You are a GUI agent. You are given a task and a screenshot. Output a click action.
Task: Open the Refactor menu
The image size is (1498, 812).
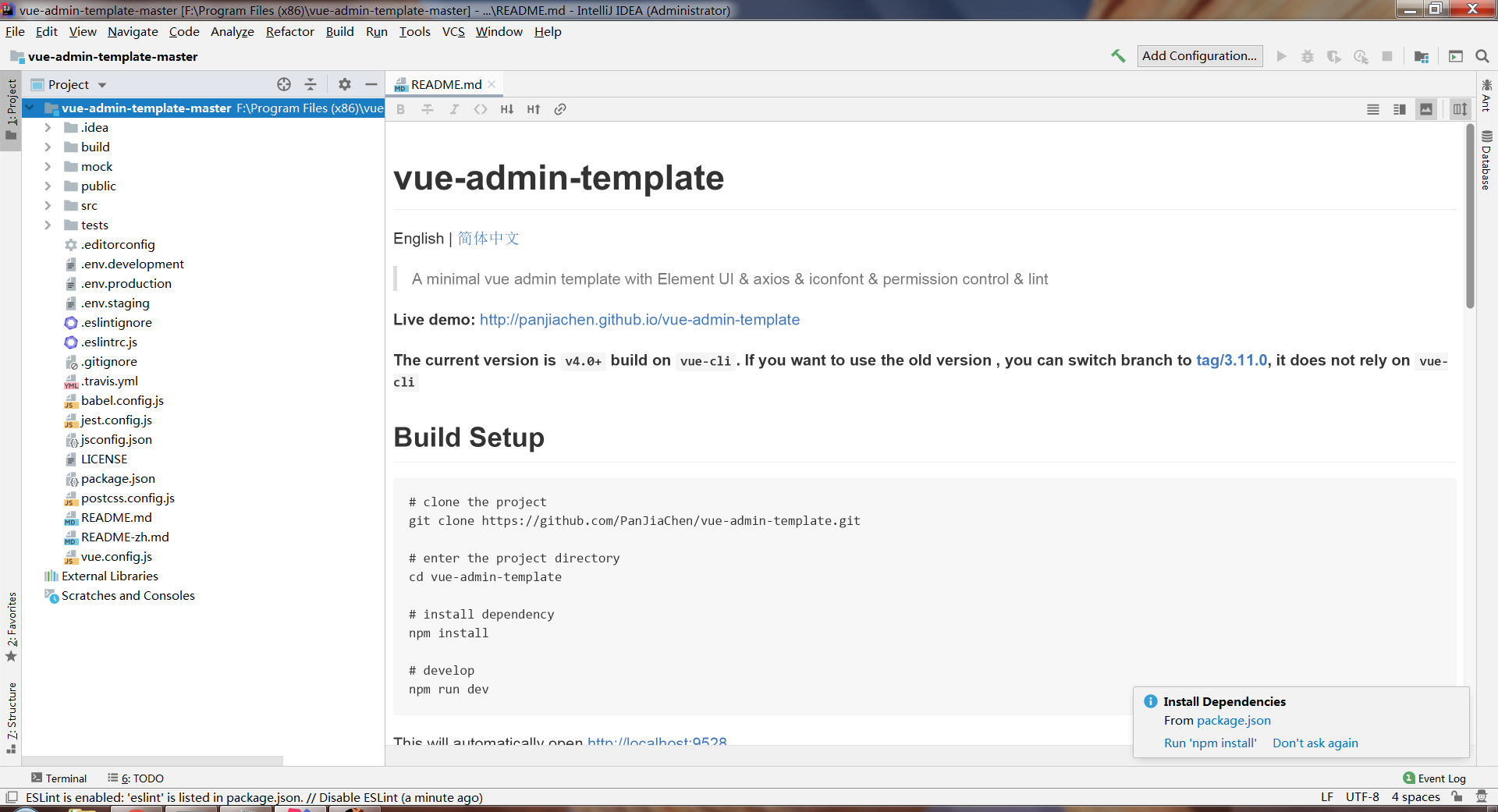289,32
